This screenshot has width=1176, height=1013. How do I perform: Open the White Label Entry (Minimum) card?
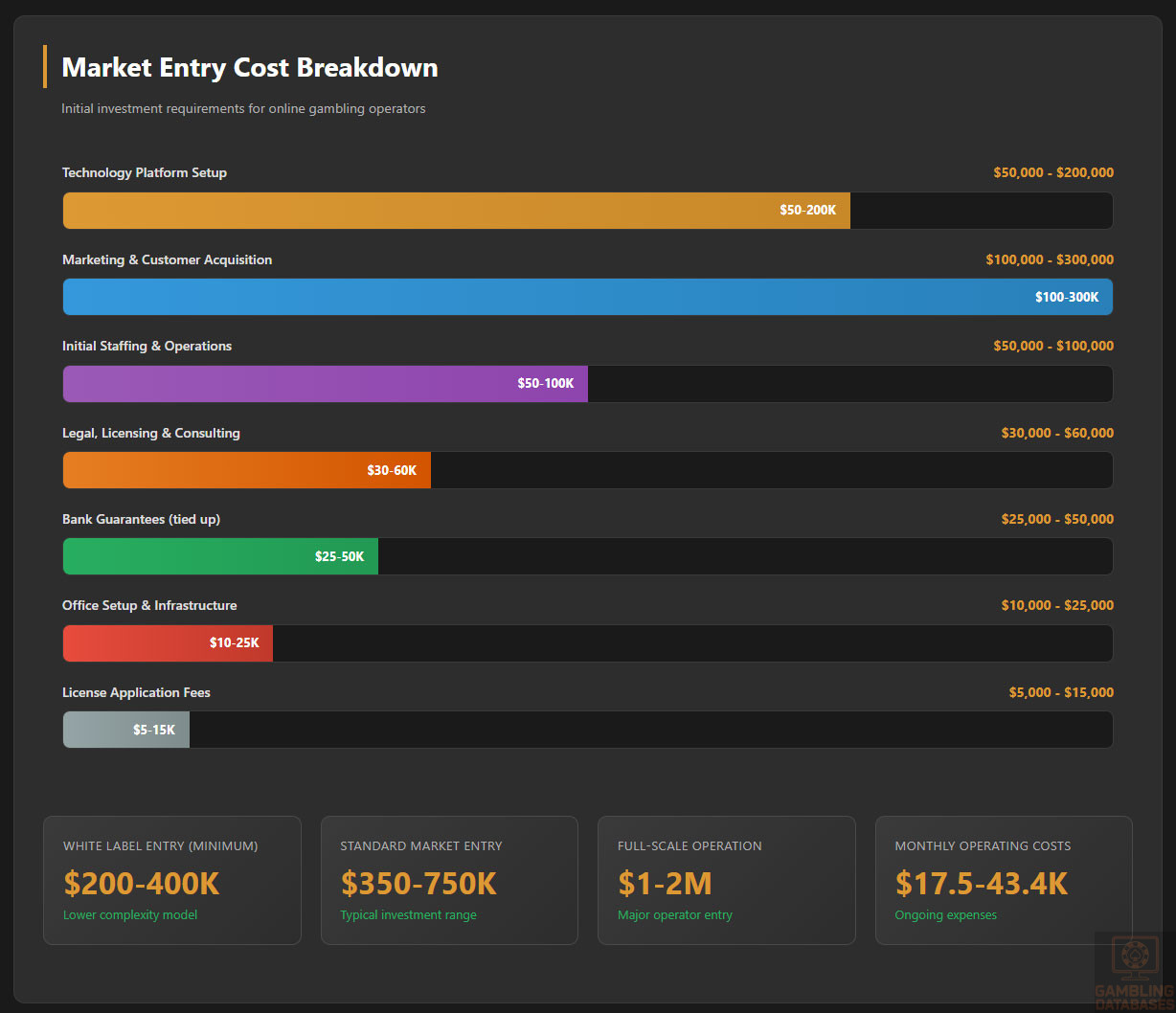(x=172, y=880)
